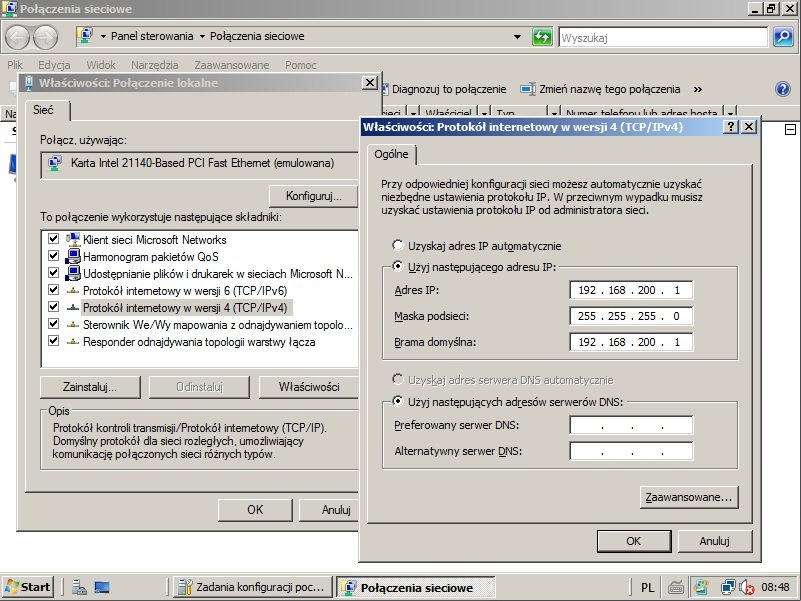Open the blue help icon

(783, 89)
